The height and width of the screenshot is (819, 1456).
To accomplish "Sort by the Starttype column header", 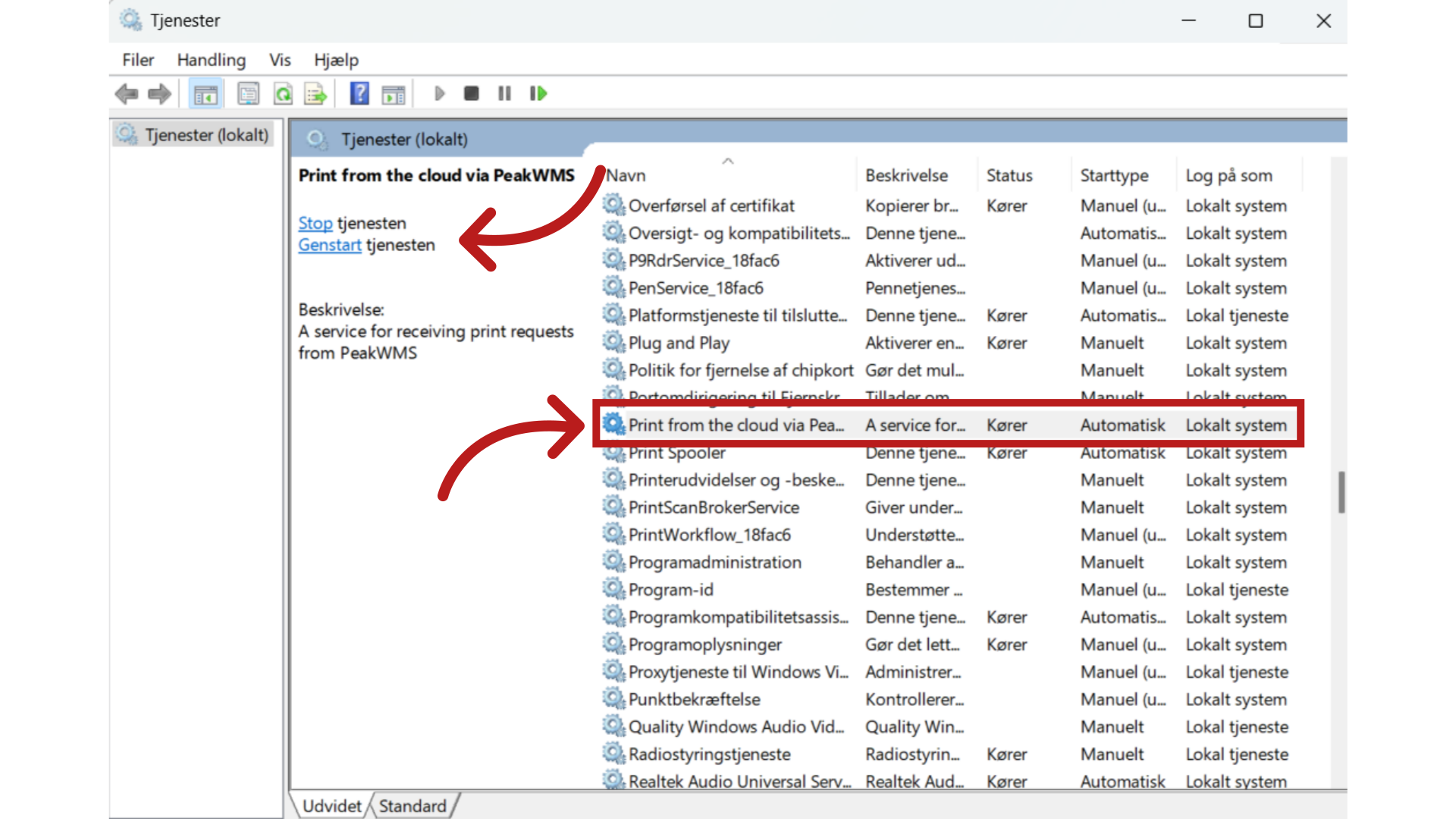I will (x=1114, y=175).
